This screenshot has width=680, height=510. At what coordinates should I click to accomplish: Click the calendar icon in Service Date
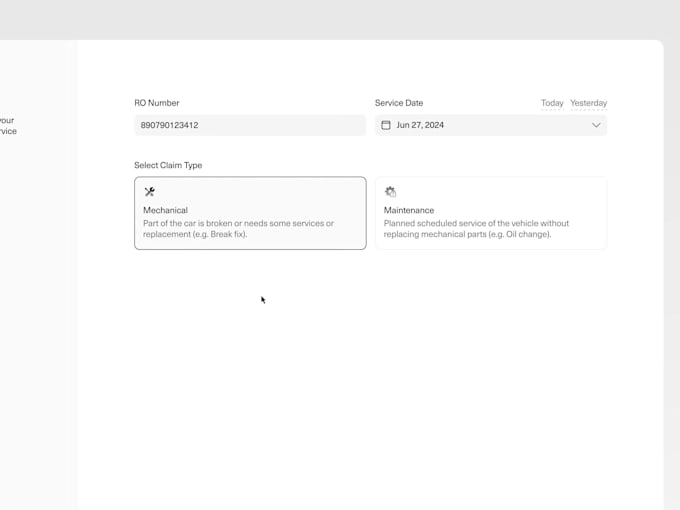(386, 125)
